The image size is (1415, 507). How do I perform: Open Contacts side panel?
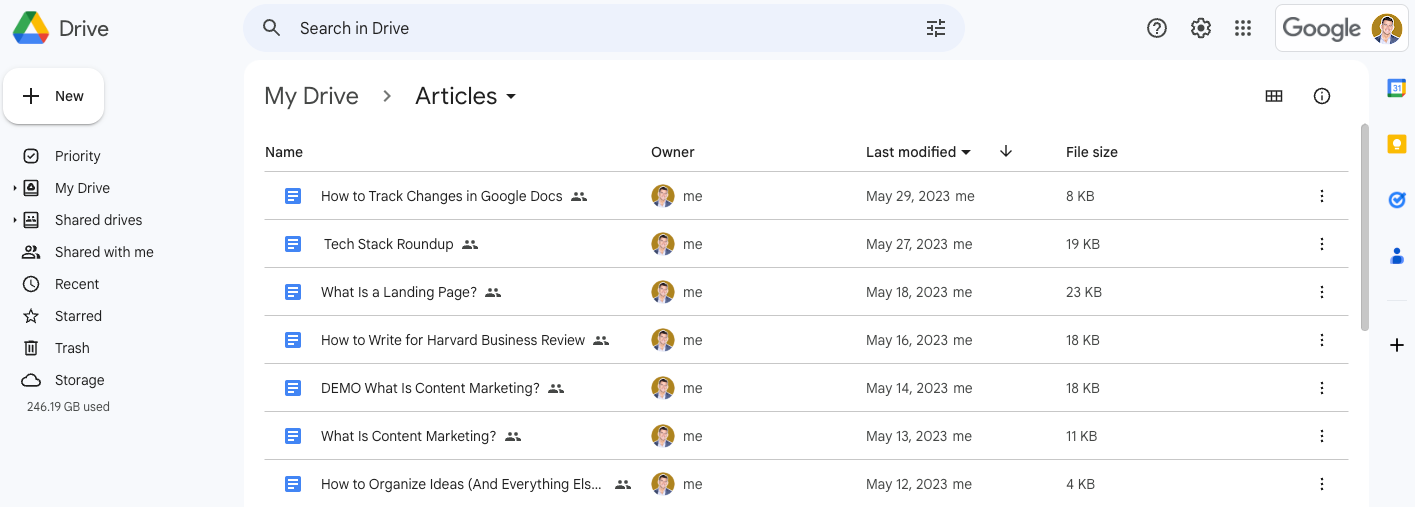pyautogui.click(x=1397, y=256)
